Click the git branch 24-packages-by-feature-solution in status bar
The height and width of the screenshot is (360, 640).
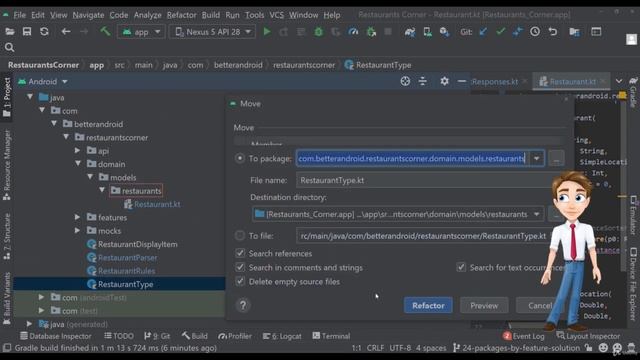pyautogui.click(x=516, y=348)
